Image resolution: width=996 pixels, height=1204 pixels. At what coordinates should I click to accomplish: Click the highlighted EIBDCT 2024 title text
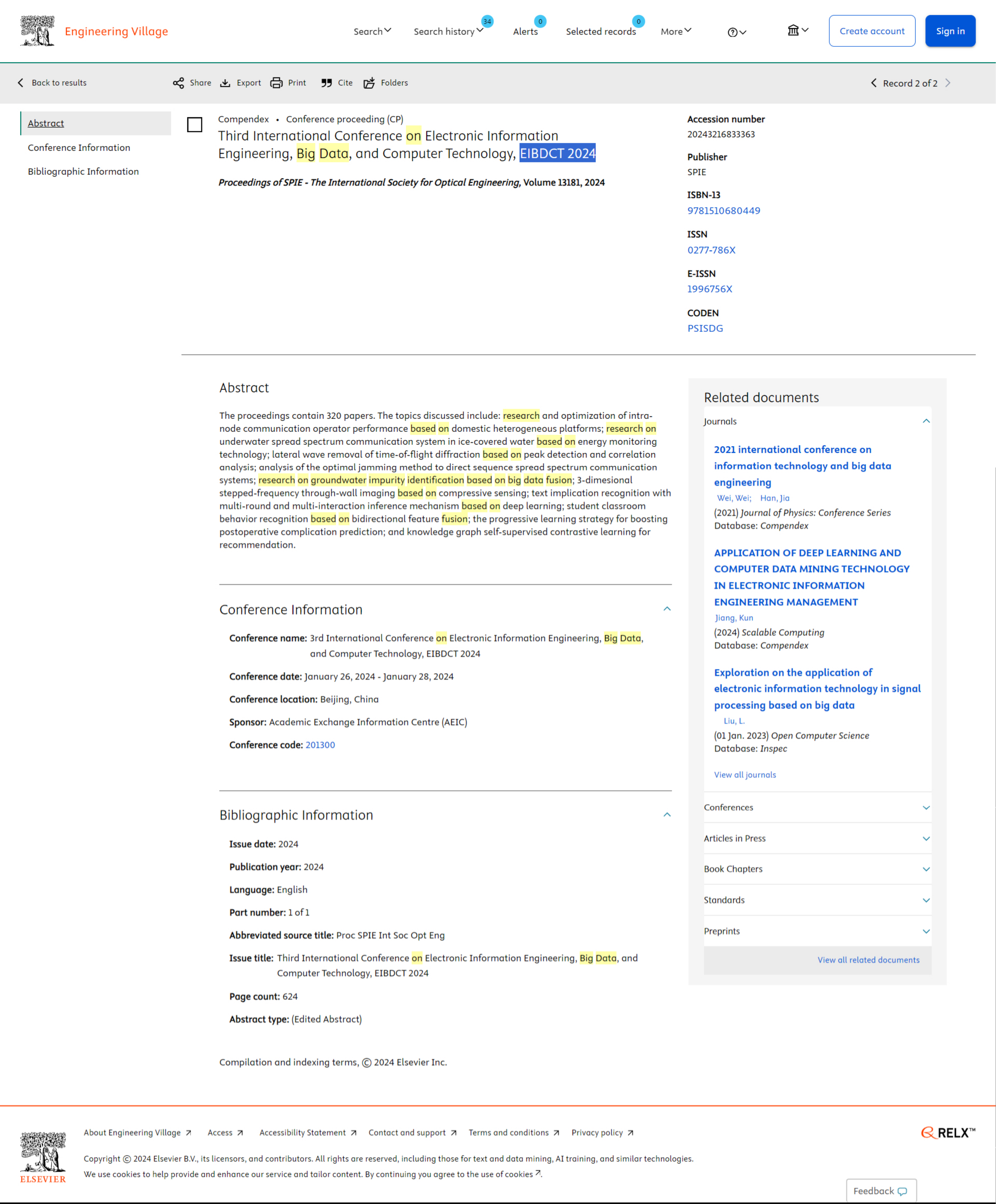[x=557, y=153]
